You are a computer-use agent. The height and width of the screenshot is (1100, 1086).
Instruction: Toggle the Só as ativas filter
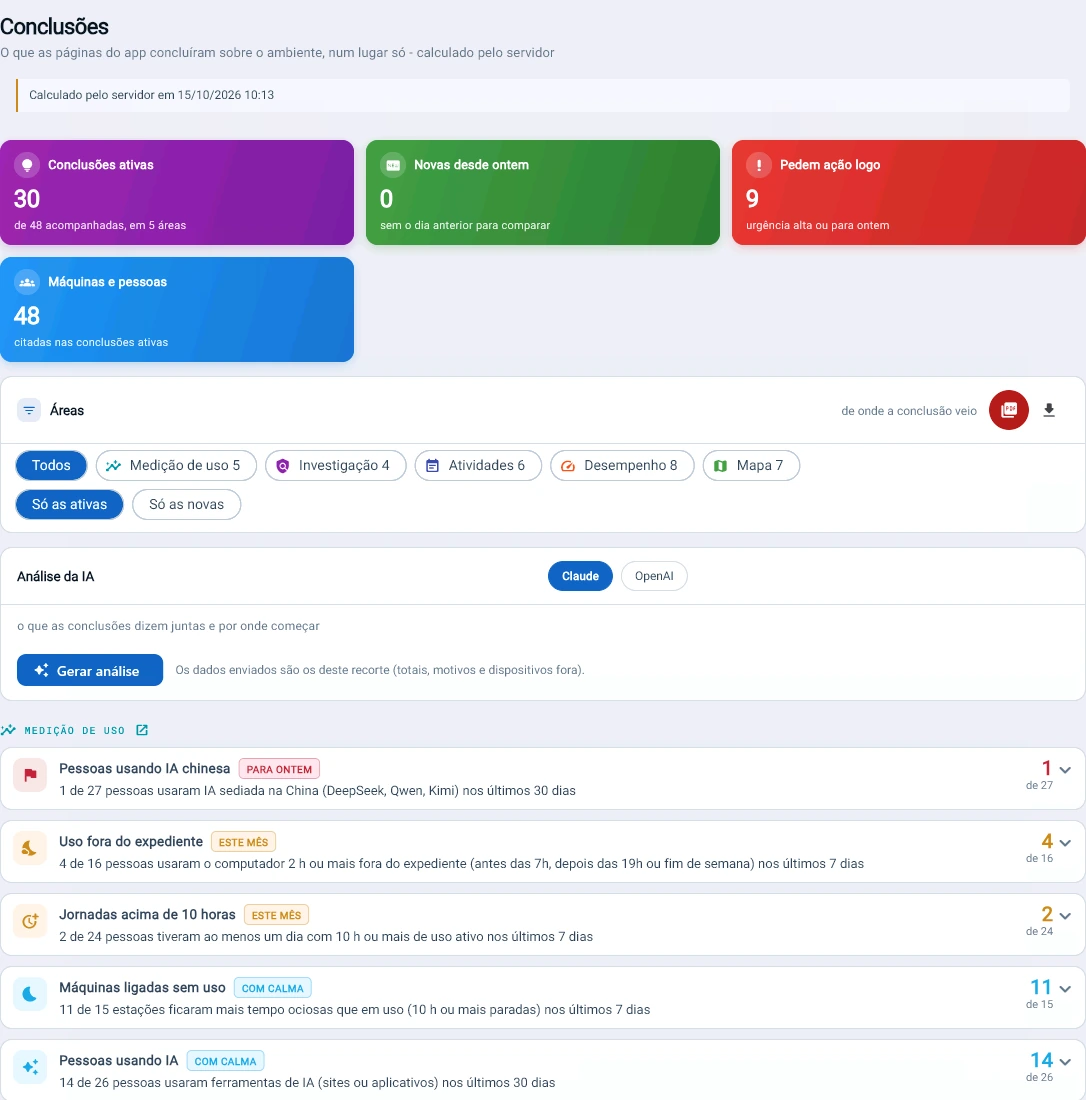69,504
